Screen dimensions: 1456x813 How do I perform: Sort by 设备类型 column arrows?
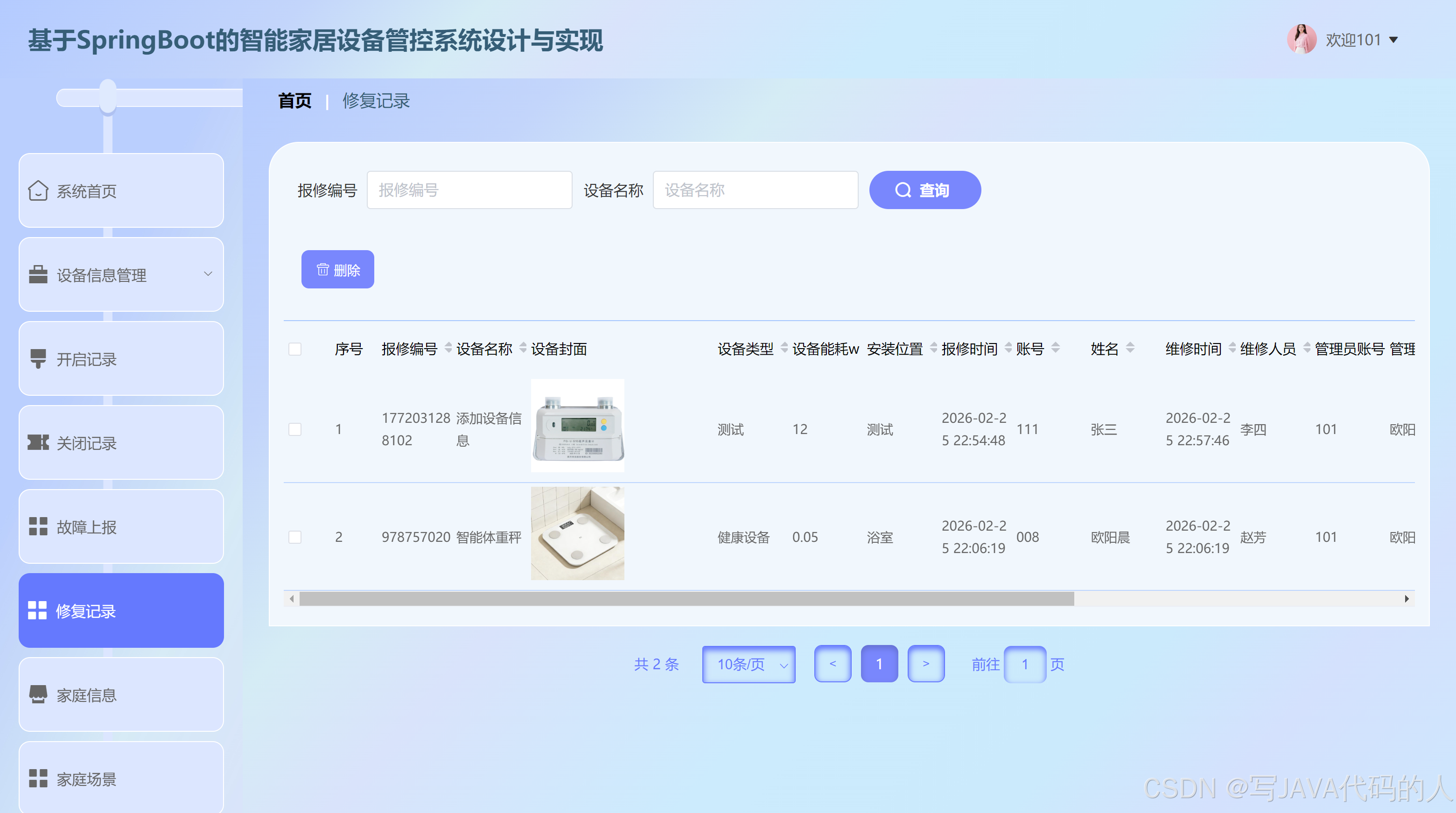(784, 348)
